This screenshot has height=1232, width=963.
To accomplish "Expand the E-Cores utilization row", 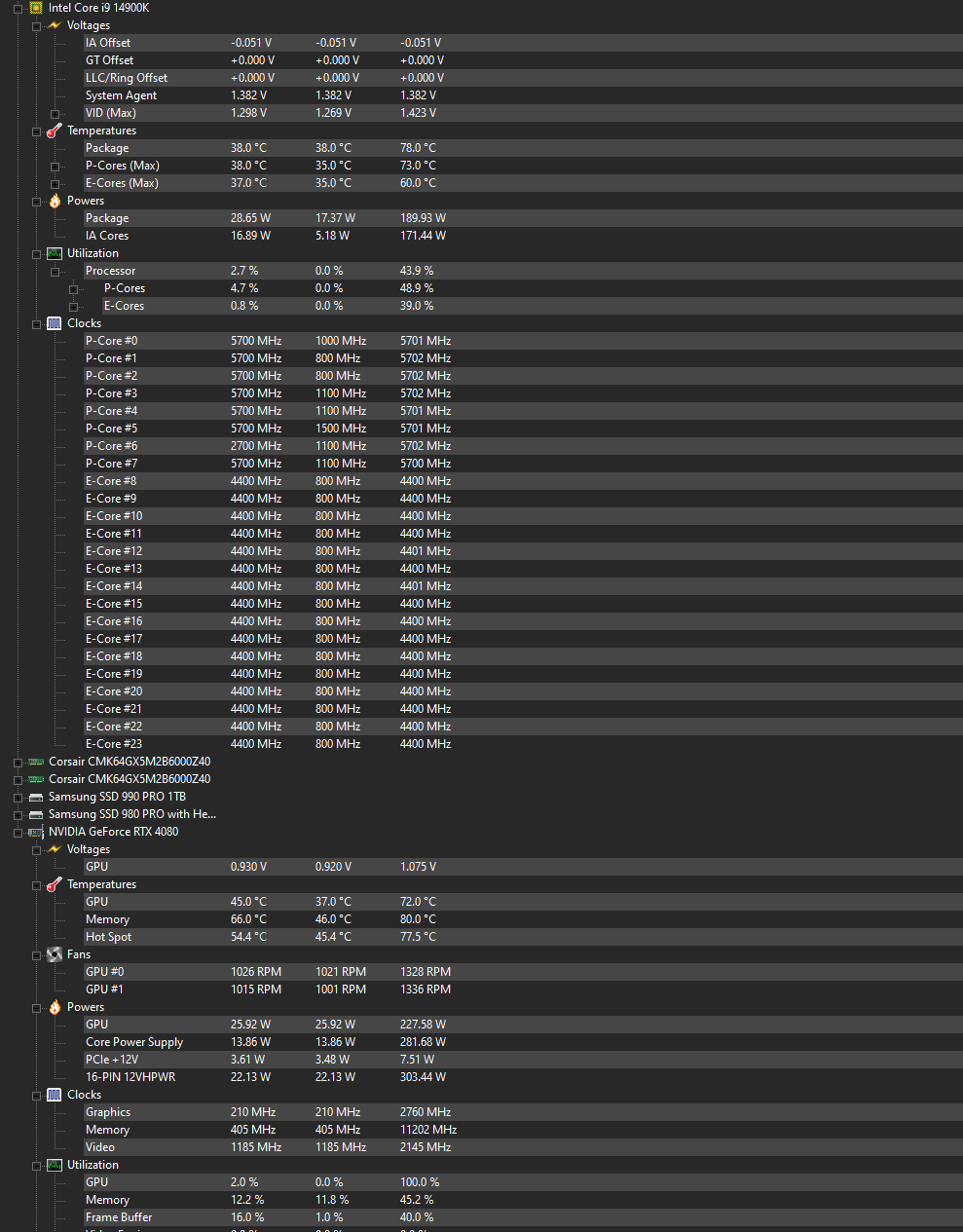I will tap(73, 307).
